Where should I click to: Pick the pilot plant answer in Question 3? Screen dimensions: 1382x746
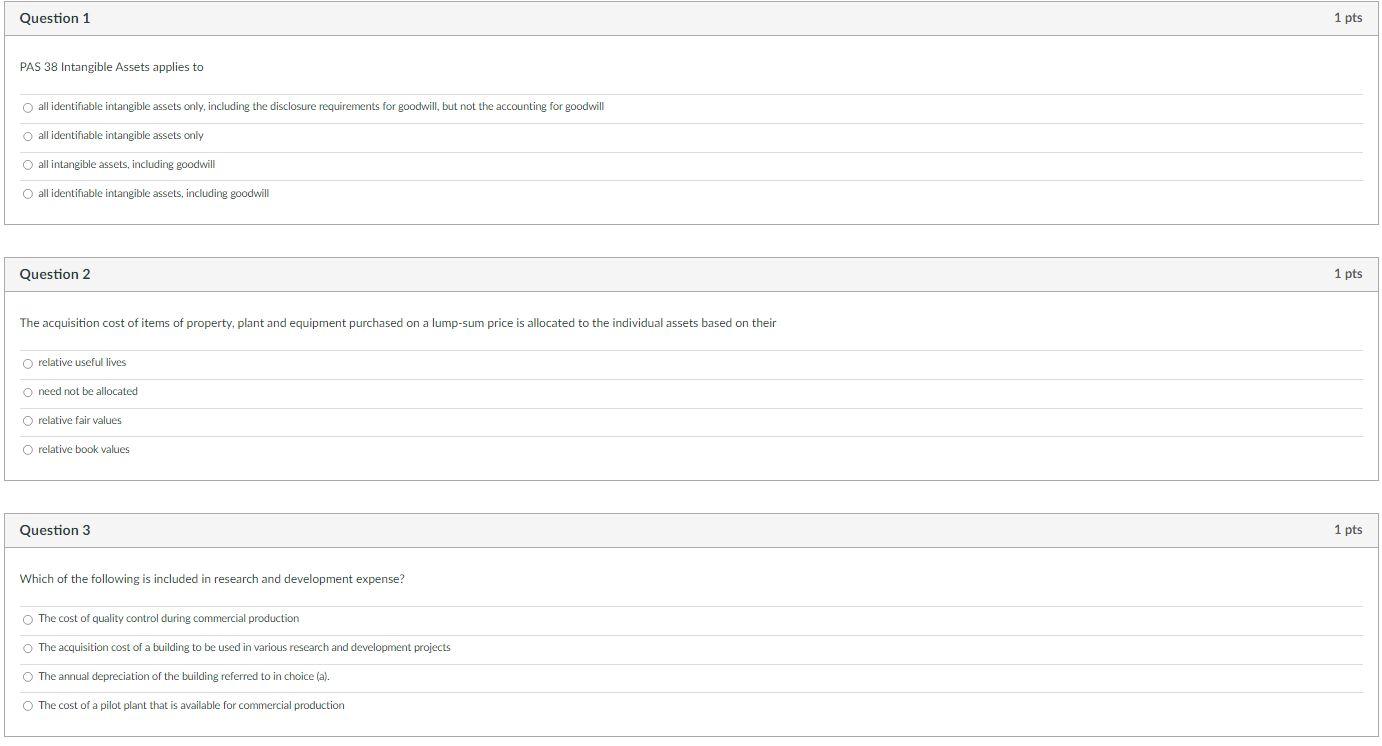point(28,706)
